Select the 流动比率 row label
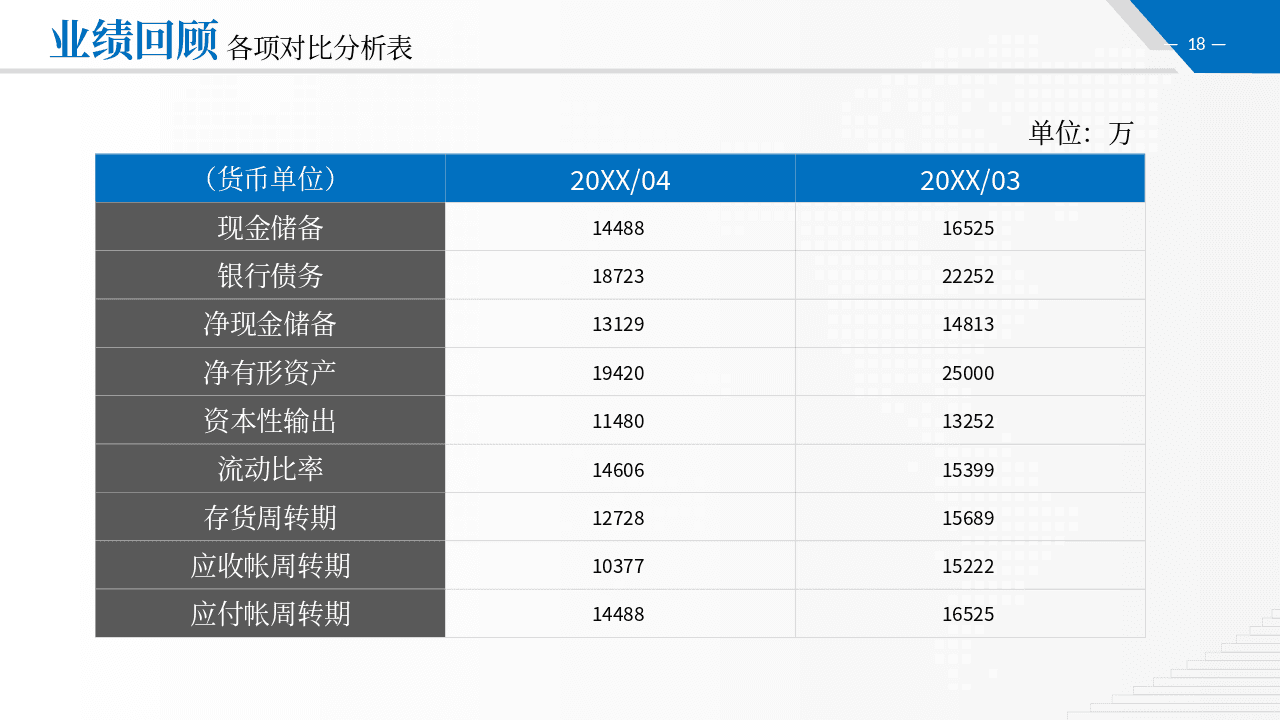 (270, 468)
